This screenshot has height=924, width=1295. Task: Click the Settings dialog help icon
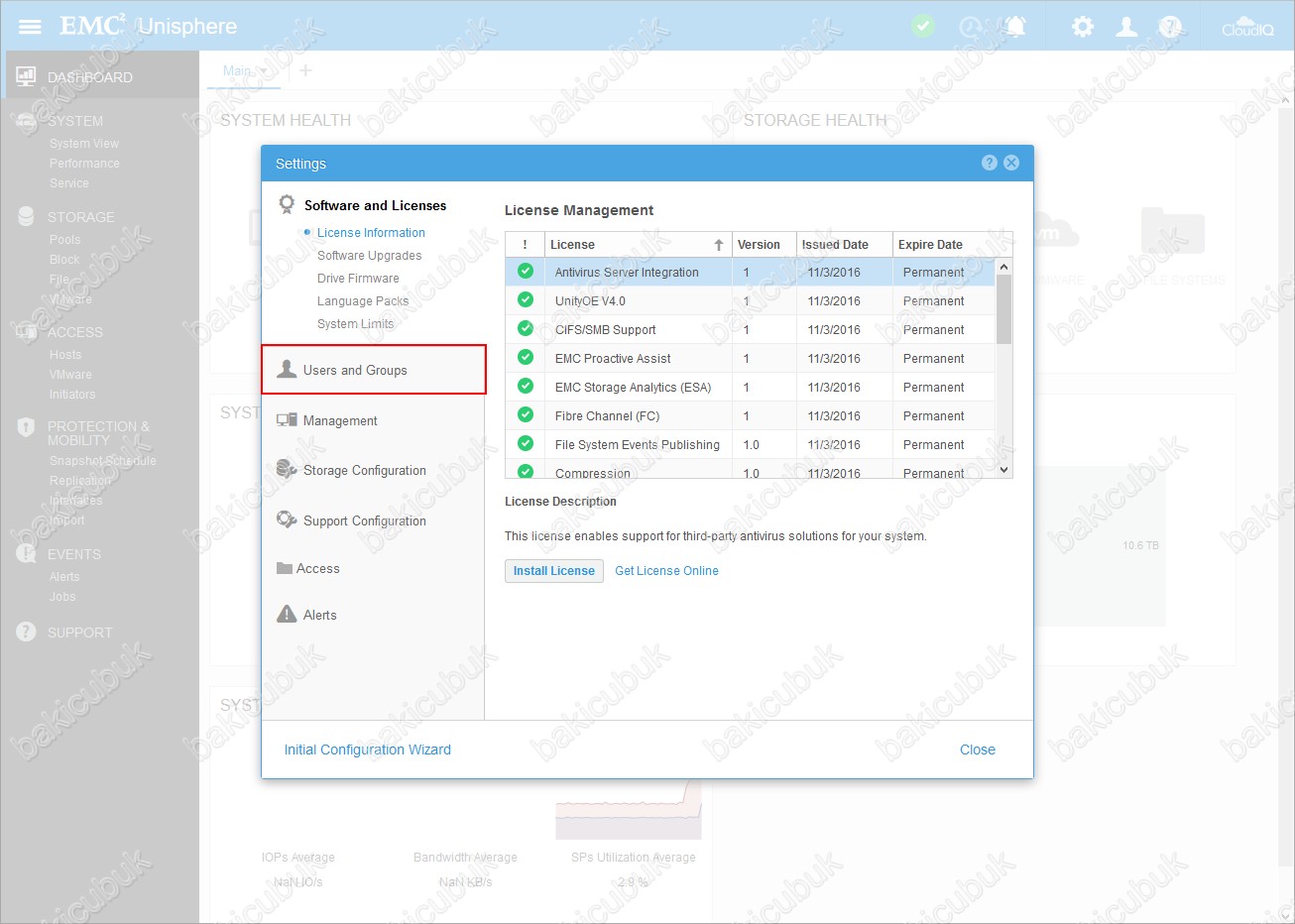pos(990,163)
